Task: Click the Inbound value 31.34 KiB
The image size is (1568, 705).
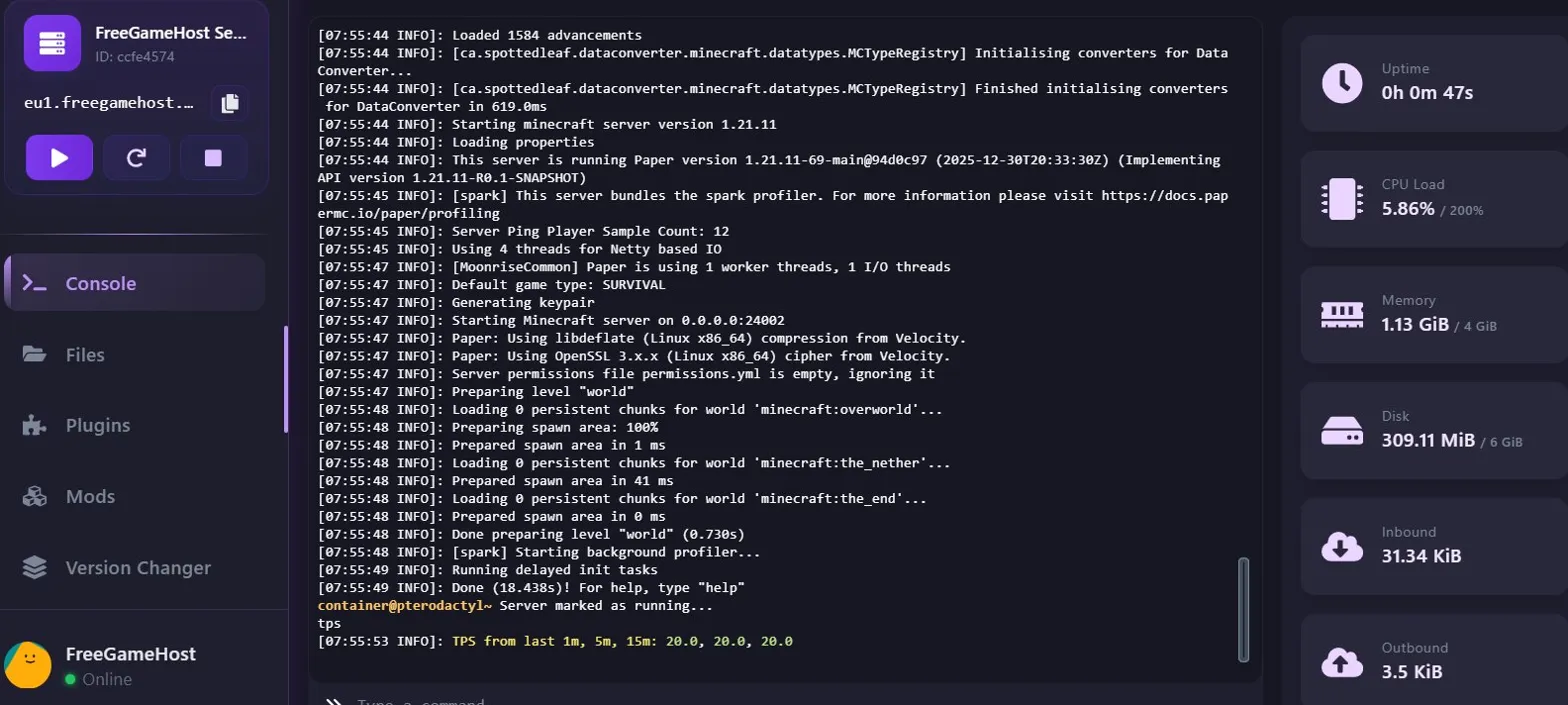Action: point(1421,556)
